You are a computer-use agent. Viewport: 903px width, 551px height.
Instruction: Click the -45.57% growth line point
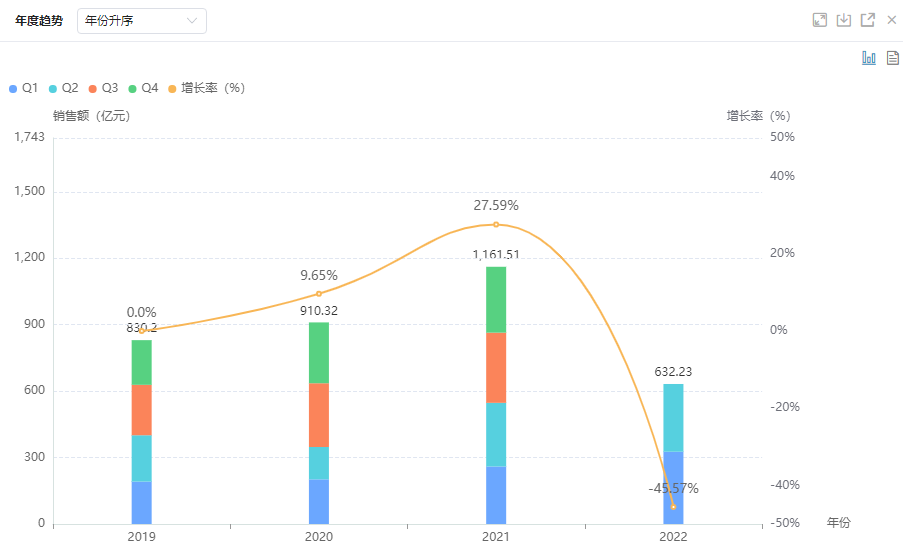click(673, 507)
